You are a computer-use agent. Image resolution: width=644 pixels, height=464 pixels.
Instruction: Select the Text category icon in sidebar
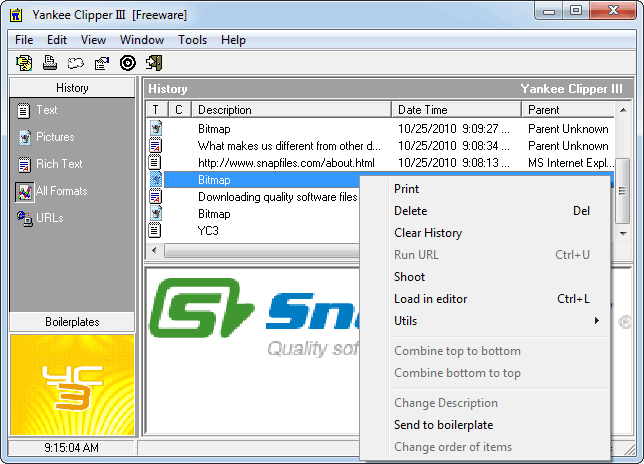23,110
